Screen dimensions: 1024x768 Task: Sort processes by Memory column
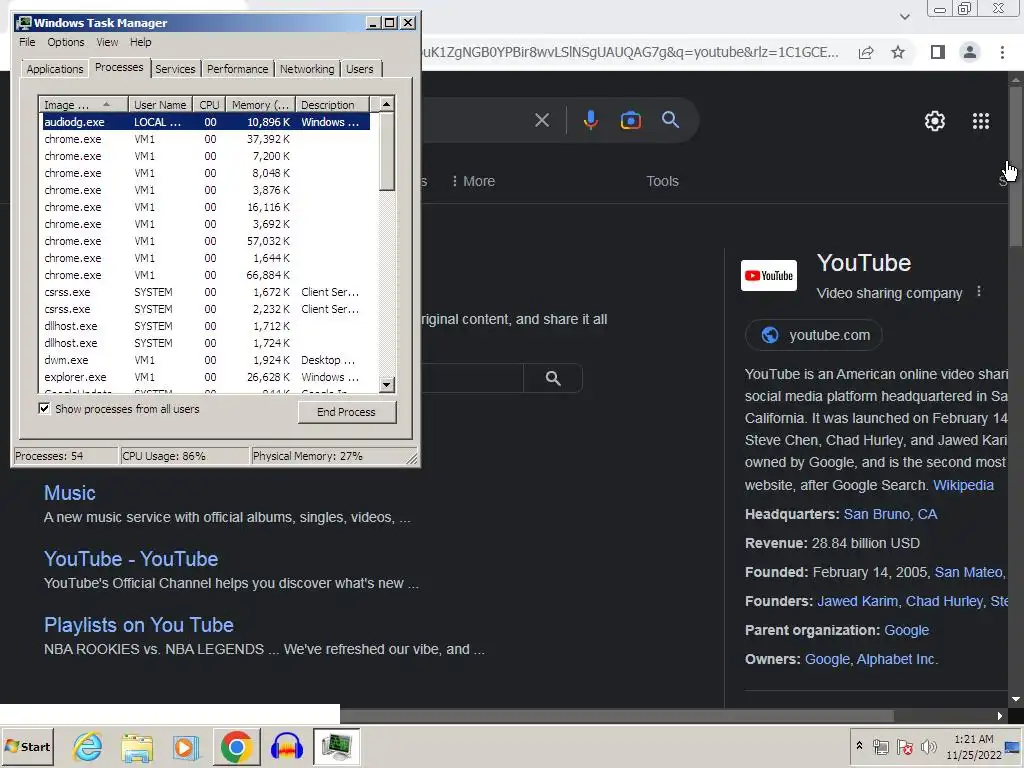[261, 104]
